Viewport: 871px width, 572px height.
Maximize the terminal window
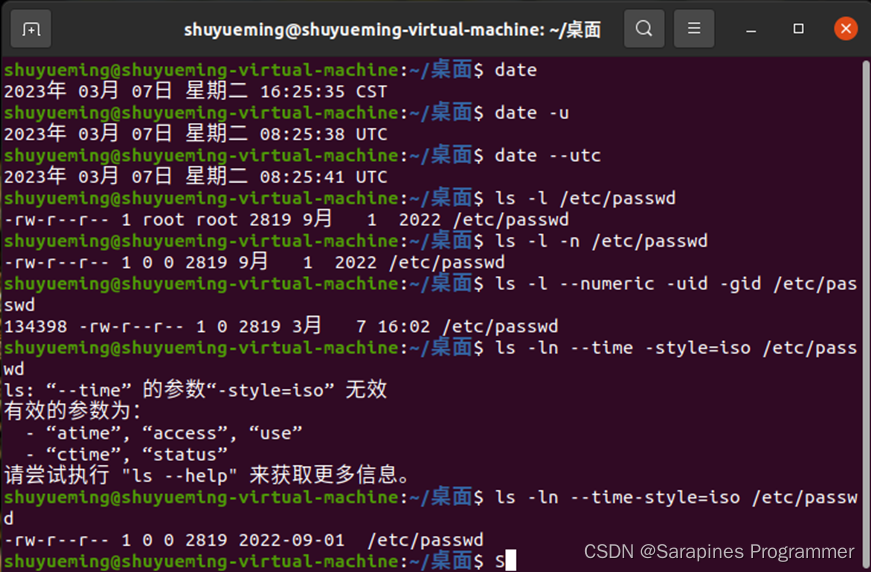(x=798, y=28)
